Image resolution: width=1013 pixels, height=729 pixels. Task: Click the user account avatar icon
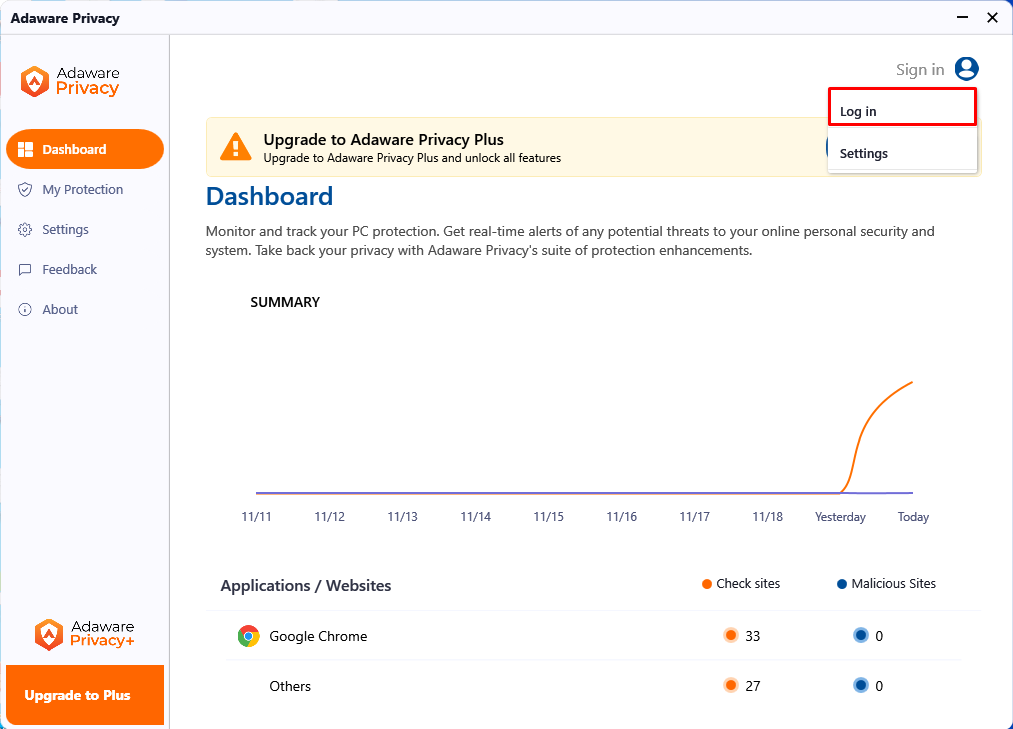(x=966, y=69)
